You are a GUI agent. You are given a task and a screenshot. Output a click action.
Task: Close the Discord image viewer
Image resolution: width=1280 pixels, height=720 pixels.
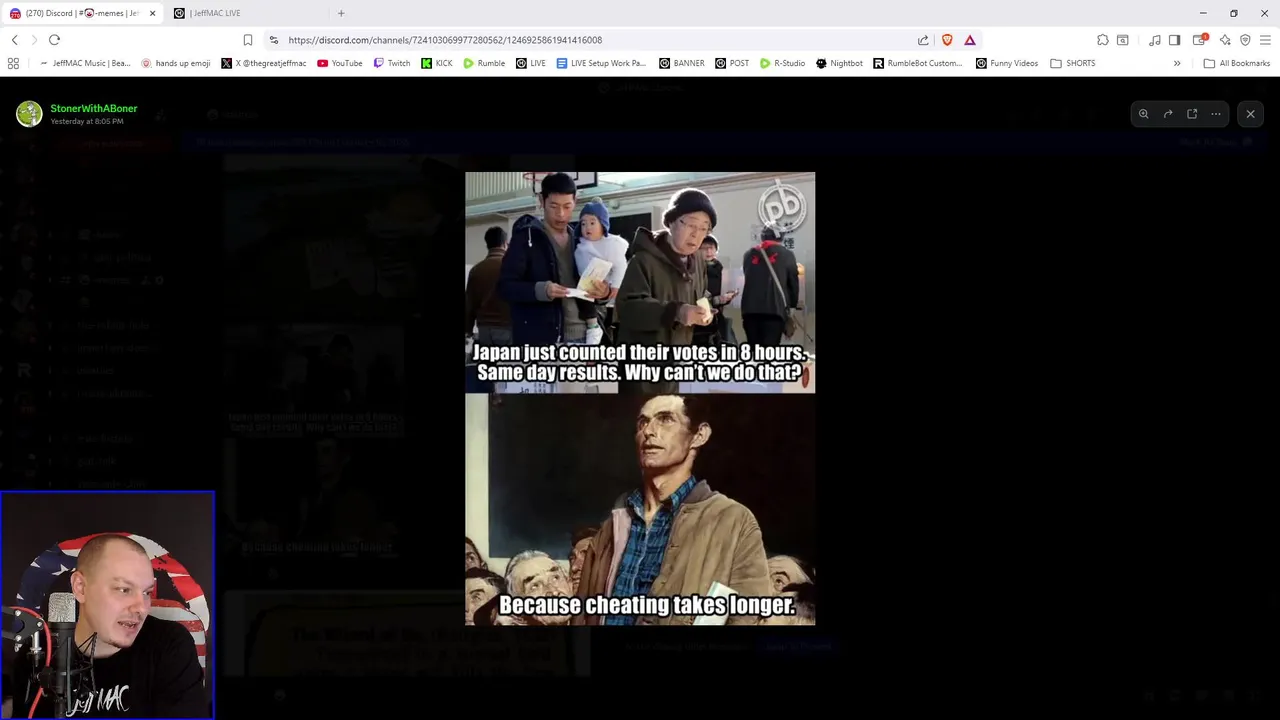pyautogui.click(x=1250, y=114)
